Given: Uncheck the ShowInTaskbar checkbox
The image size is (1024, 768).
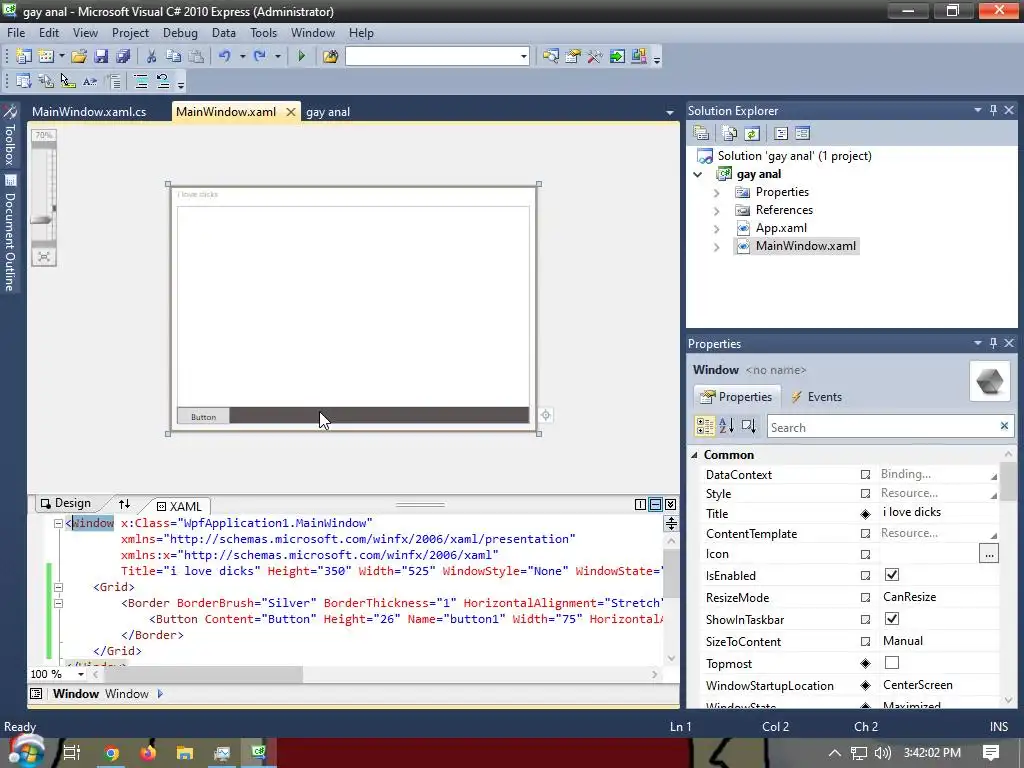Looking at the screenshot, I should (x=891, y=618).
